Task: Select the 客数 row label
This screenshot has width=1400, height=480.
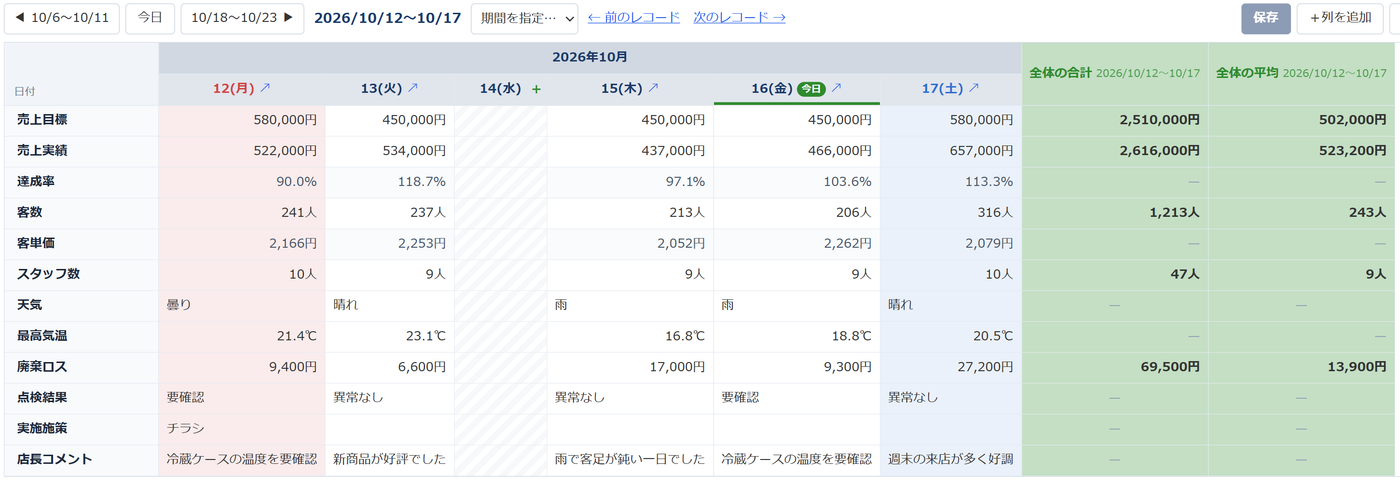Action: pyautogui.click(x=82, y=213)
